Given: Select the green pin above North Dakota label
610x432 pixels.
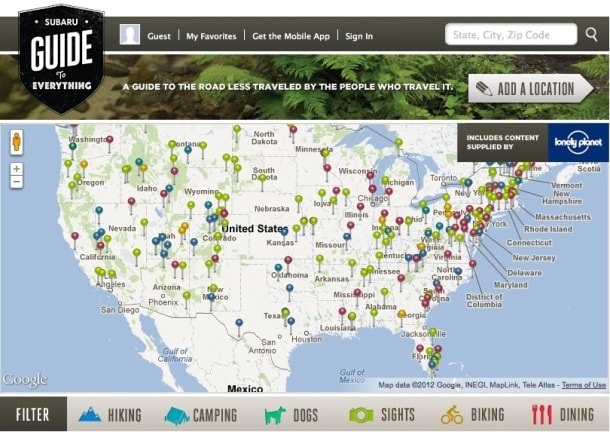Looking at the screenshot, I should (237, 128).
